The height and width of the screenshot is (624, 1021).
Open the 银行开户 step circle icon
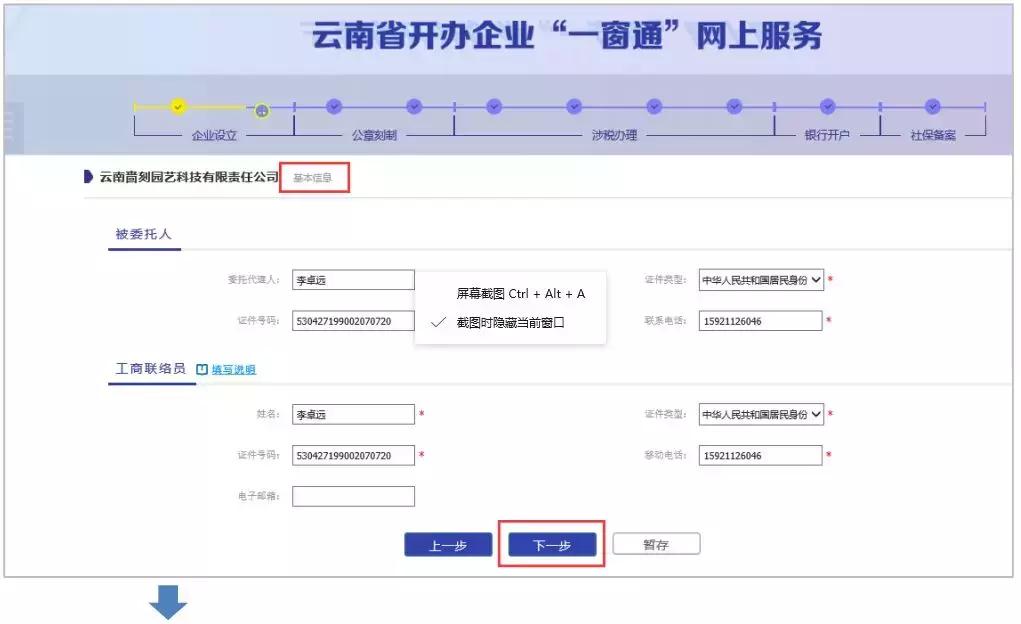[x=827, y=107]
